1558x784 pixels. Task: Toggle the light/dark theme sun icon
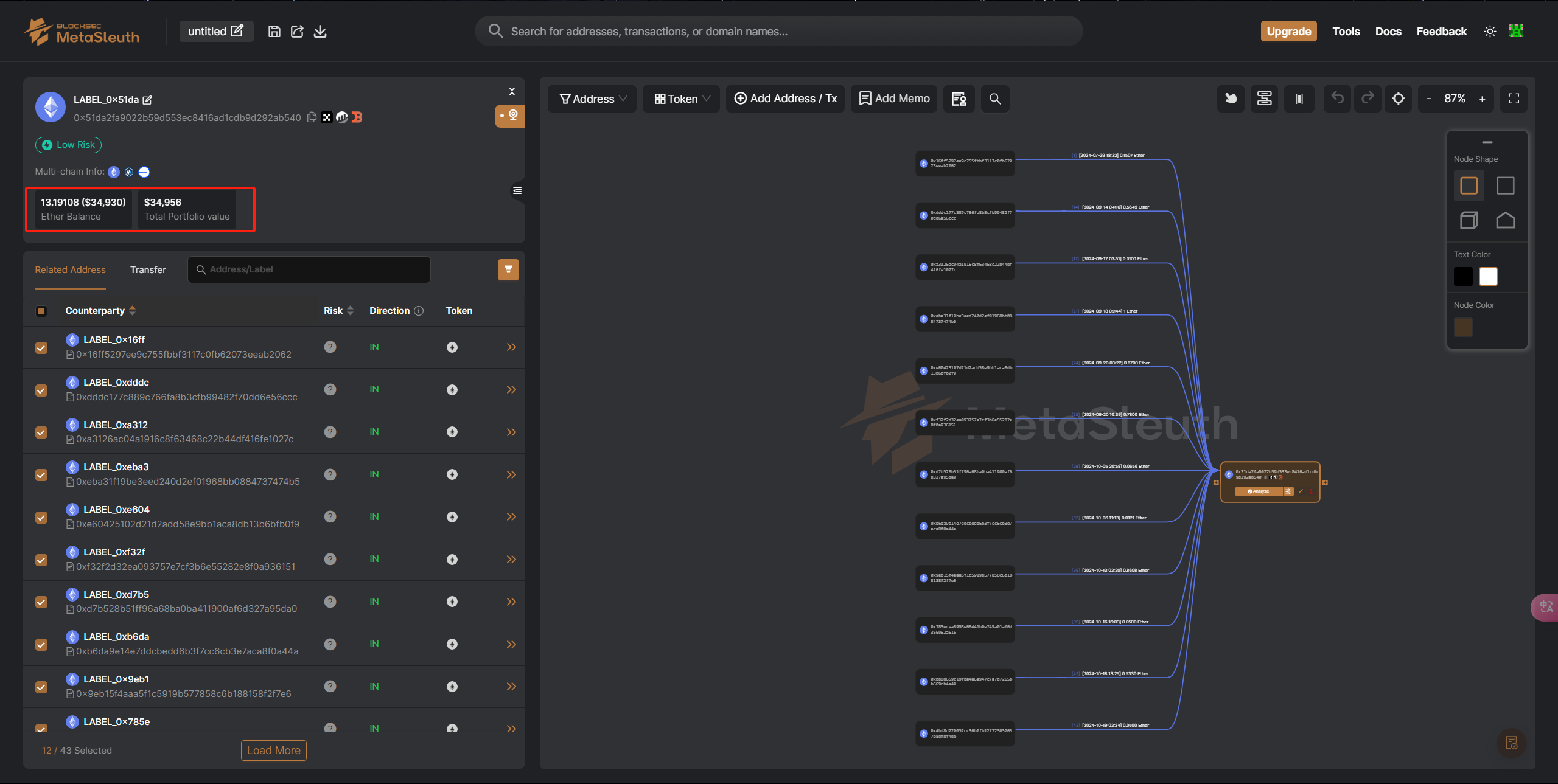[1489, 32]
